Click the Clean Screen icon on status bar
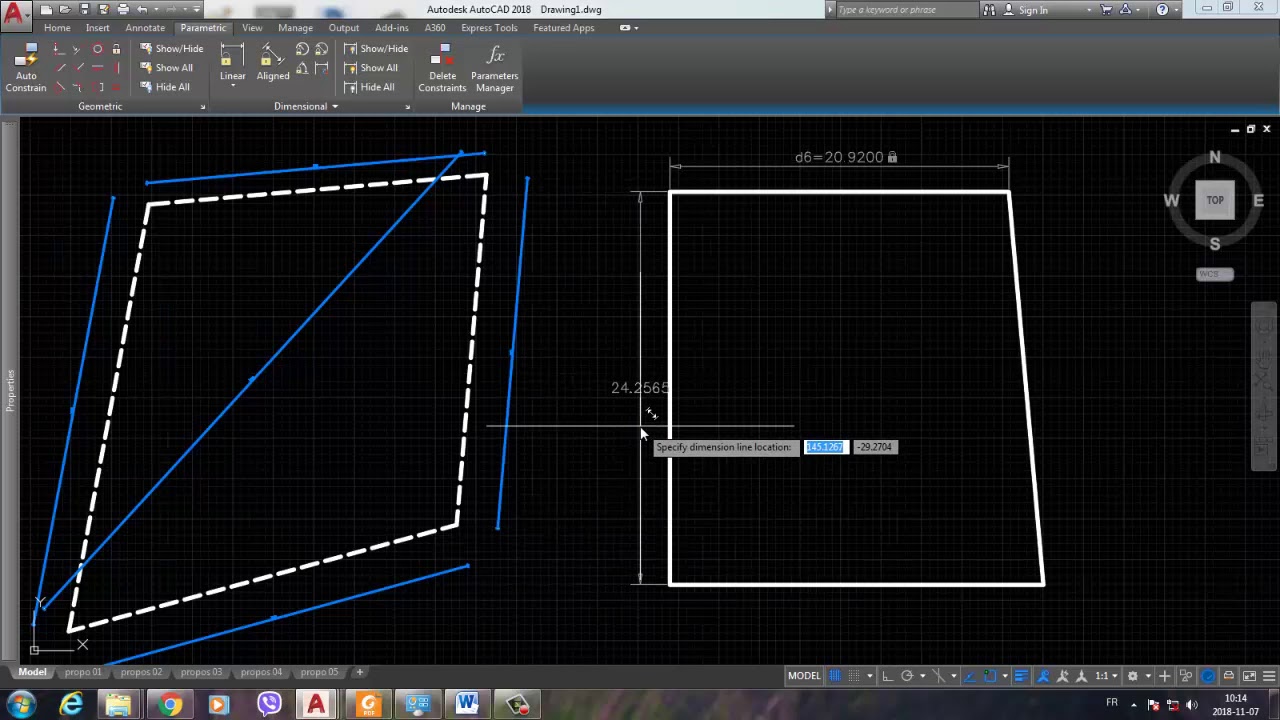 1249,676
